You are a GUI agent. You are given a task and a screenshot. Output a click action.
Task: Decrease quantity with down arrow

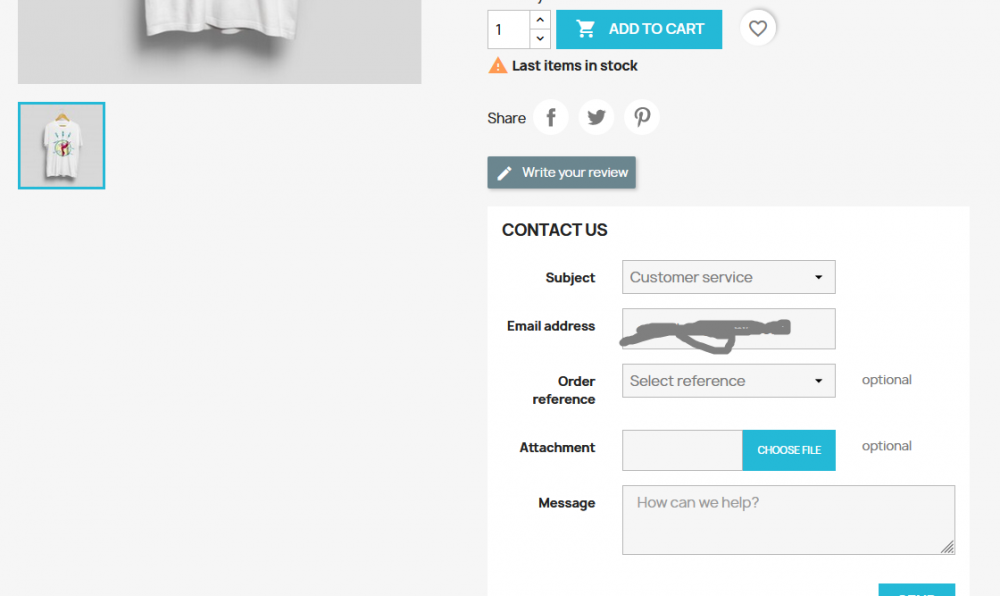pyautogui.click(x=540, y=38)
